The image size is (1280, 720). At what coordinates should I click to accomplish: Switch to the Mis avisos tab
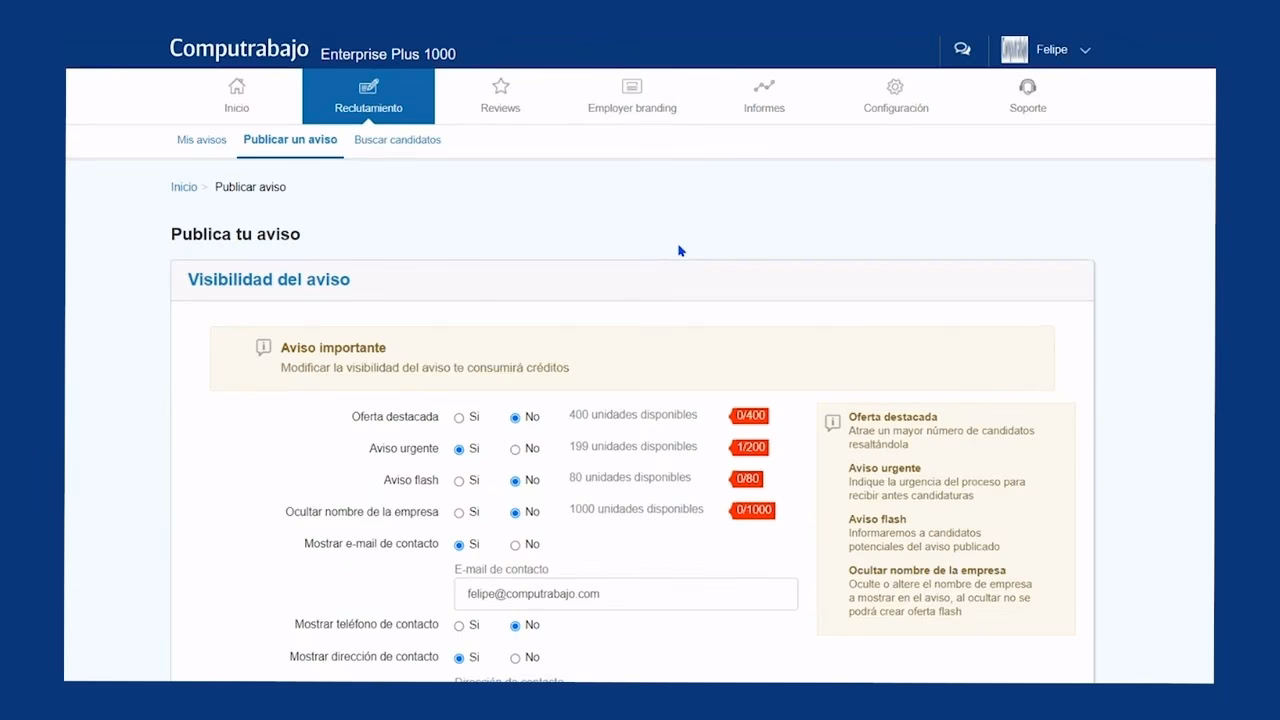tap(202, 140)
